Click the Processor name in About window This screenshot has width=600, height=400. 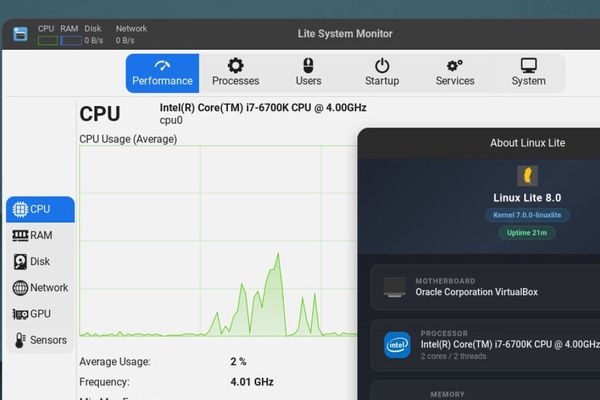510,344
